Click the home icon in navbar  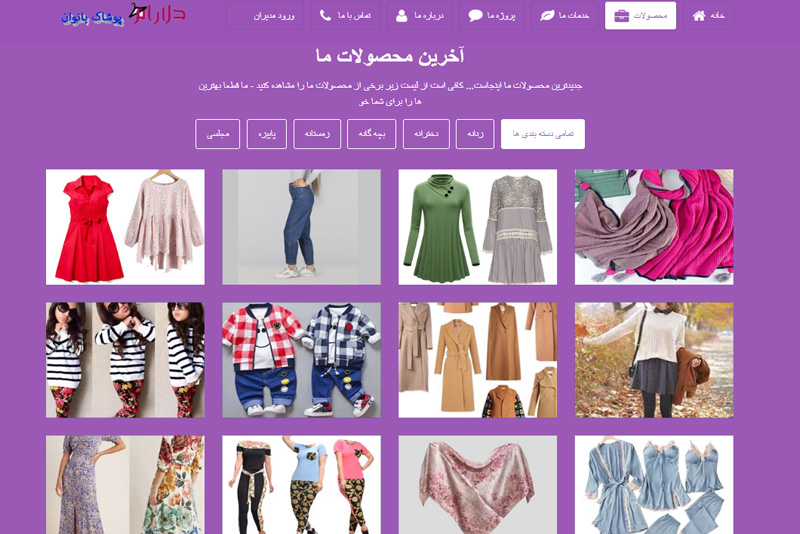coord(699,16)
